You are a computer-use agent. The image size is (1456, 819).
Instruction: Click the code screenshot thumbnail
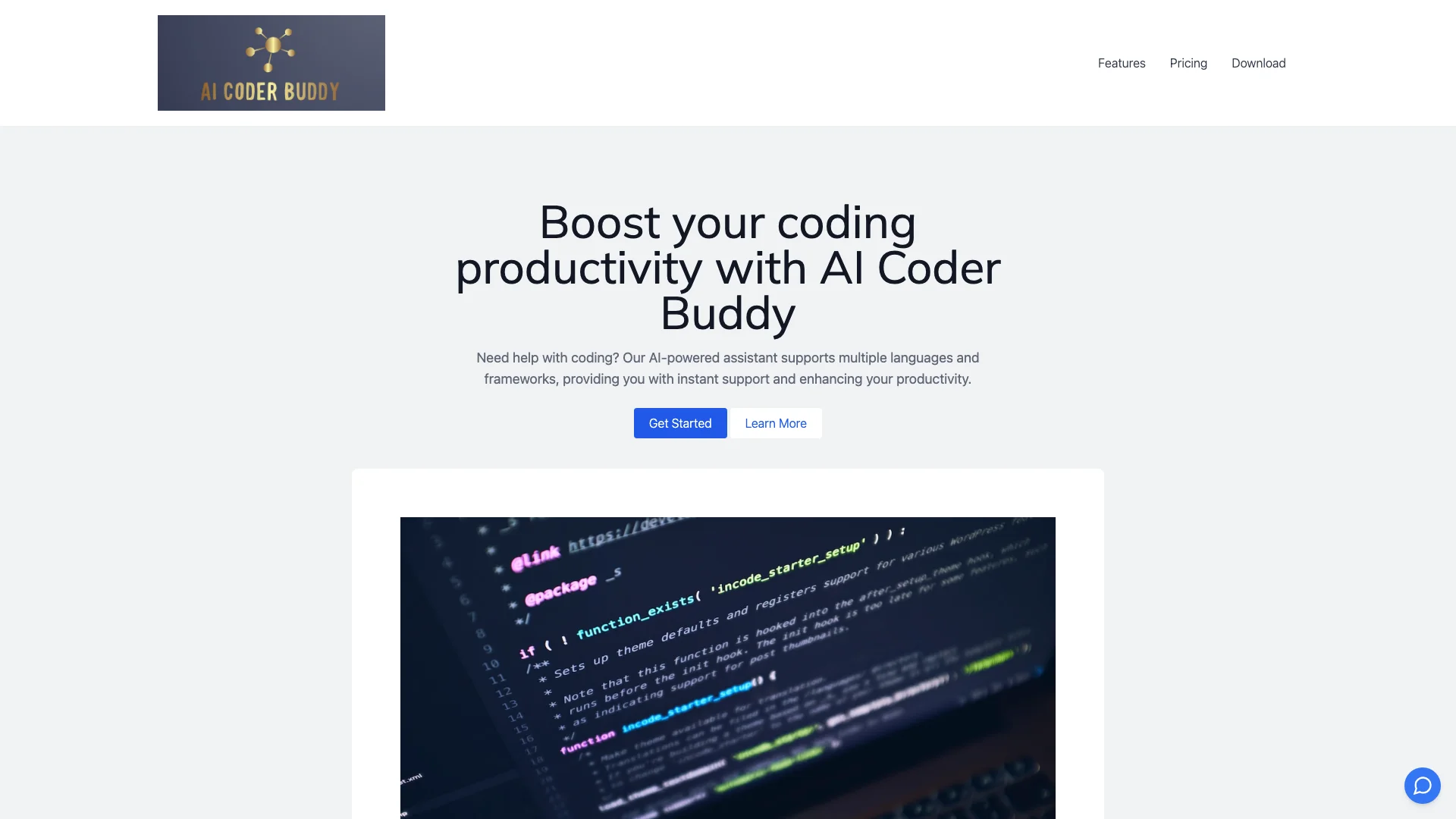728,668
